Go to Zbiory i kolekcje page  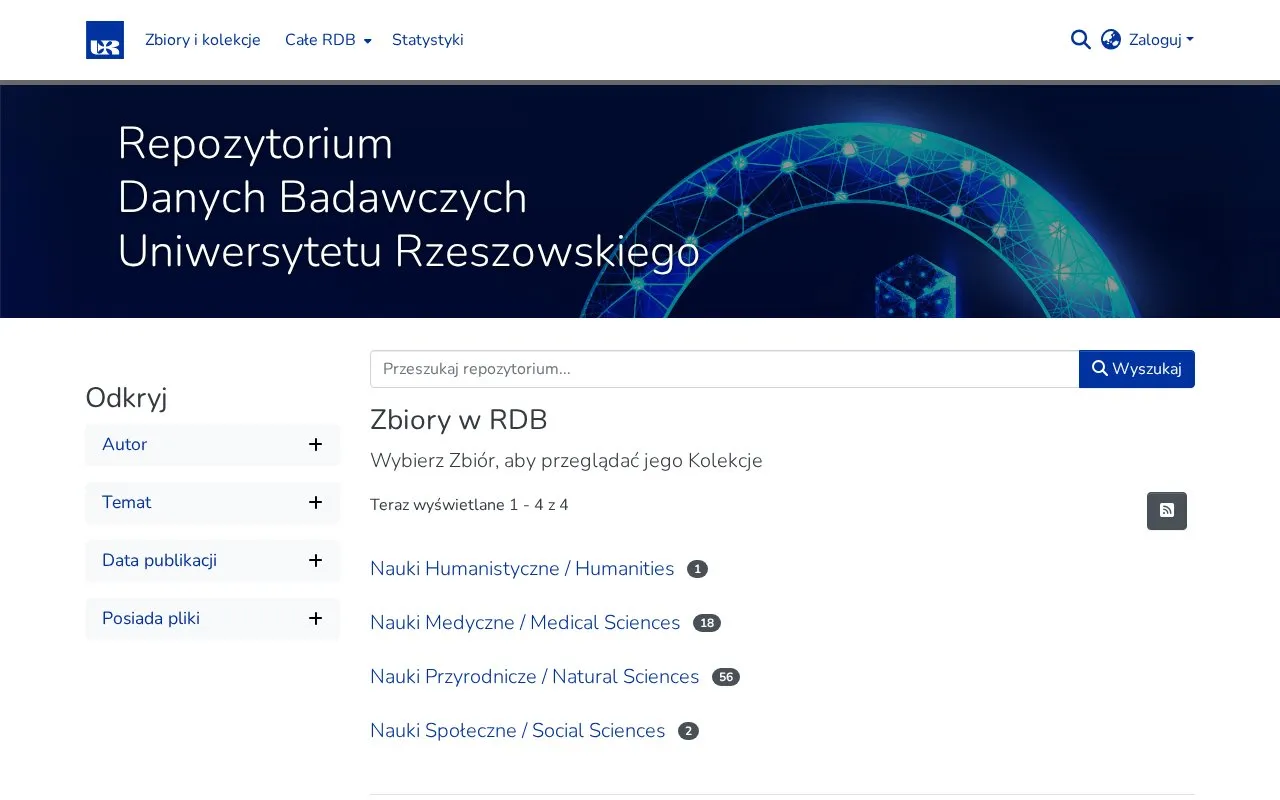[x=203, y=40]
